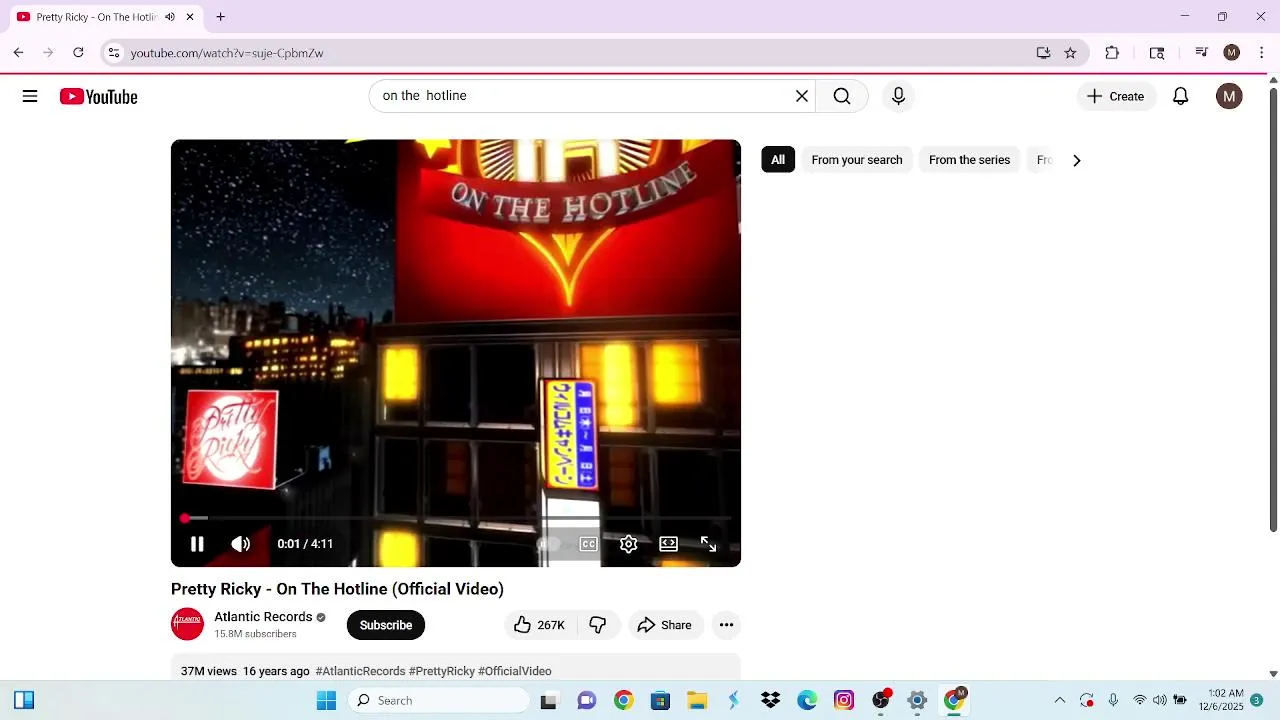Open Instagram from taskbar
The width and height of the screenshot is (1280, 720).
pyautogui.click(x=844, y=700)
